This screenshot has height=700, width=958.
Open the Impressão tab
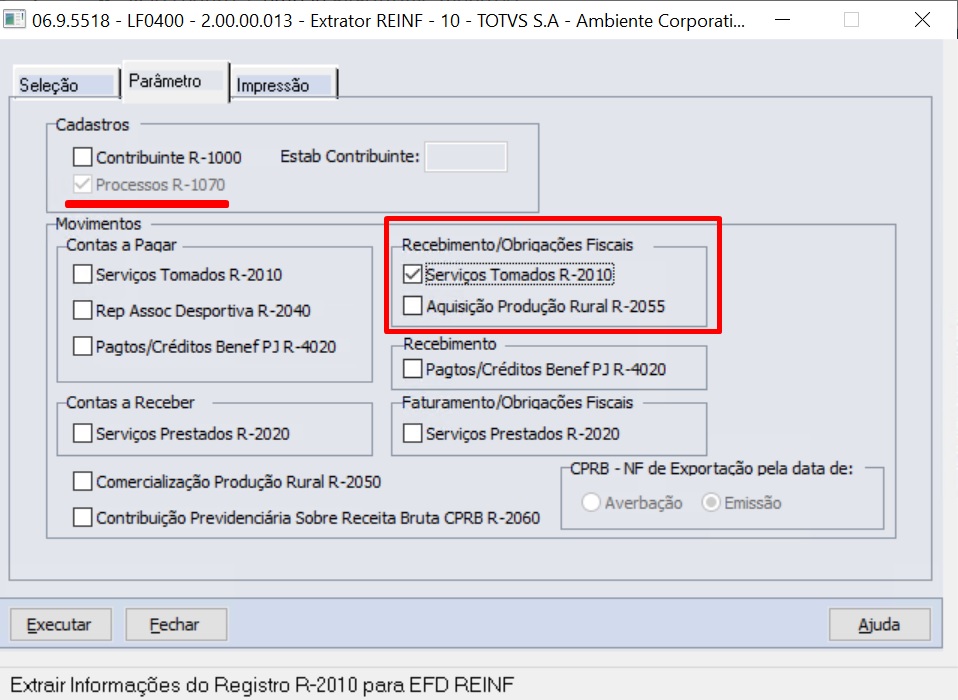click(283, 85)
